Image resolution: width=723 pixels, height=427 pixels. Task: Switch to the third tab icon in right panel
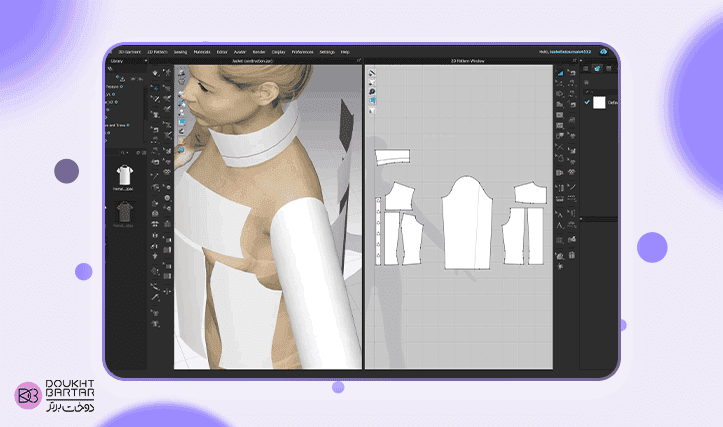pyautogui.click(x=609, y=68)
